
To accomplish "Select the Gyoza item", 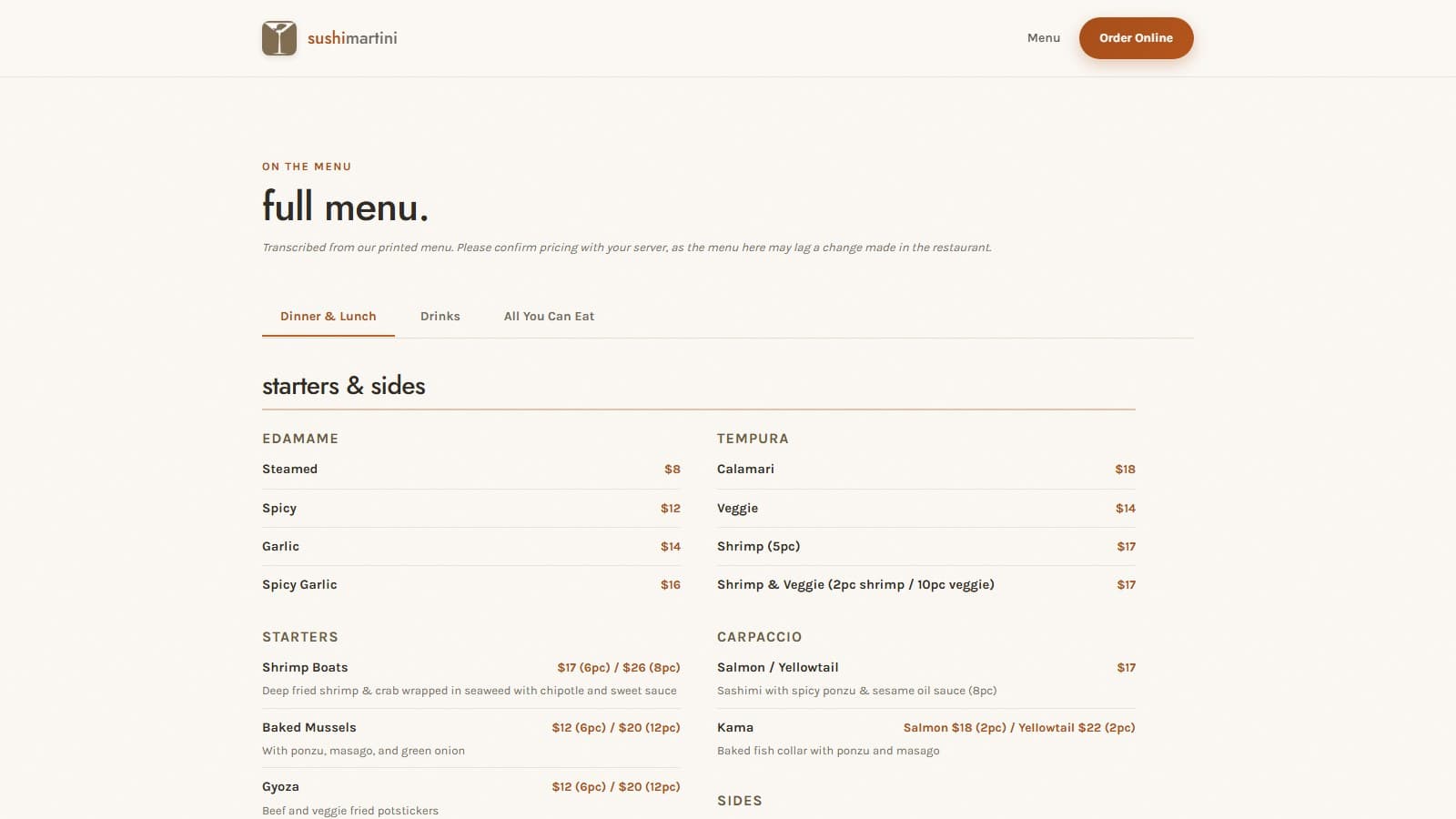I will click(x=280, y=787).
